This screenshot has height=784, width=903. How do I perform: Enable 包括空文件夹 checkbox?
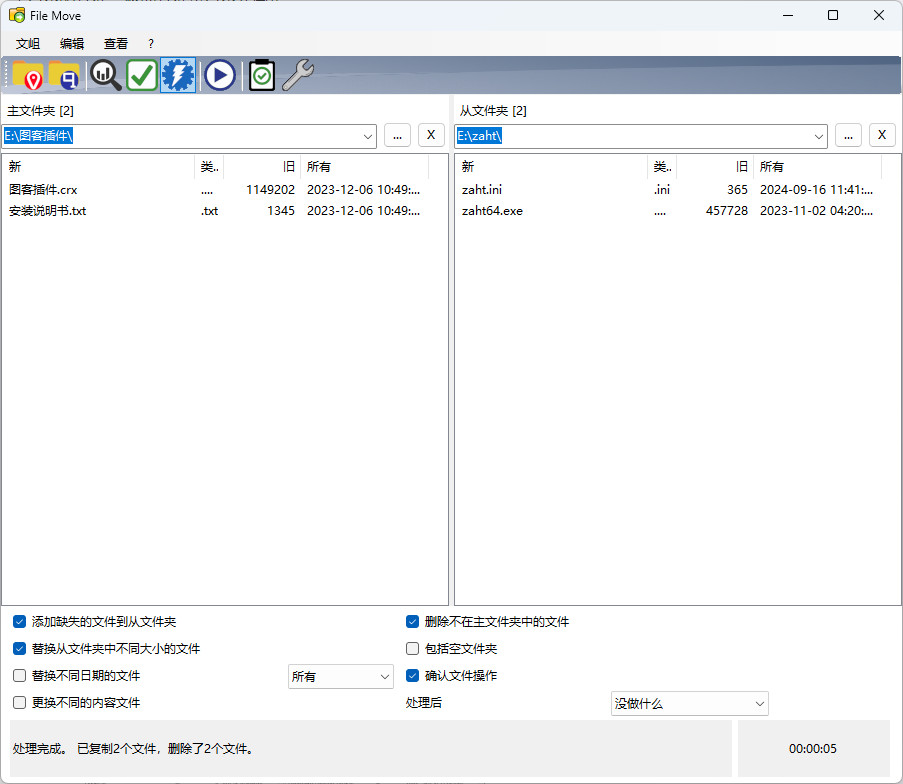[x=412, y=649]
